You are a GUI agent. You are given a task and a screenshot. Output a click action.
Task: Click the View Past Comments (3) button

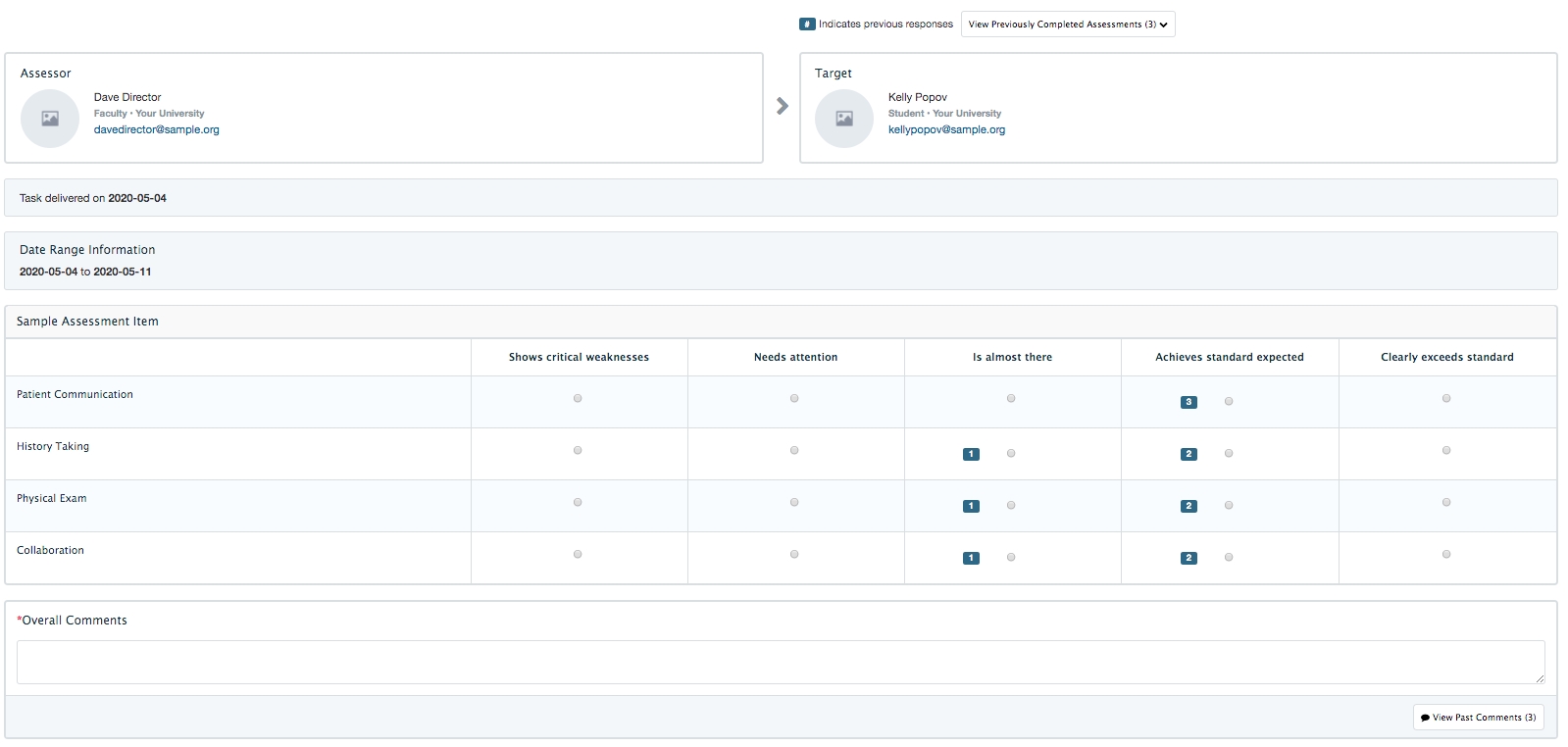click(1478, 718)
